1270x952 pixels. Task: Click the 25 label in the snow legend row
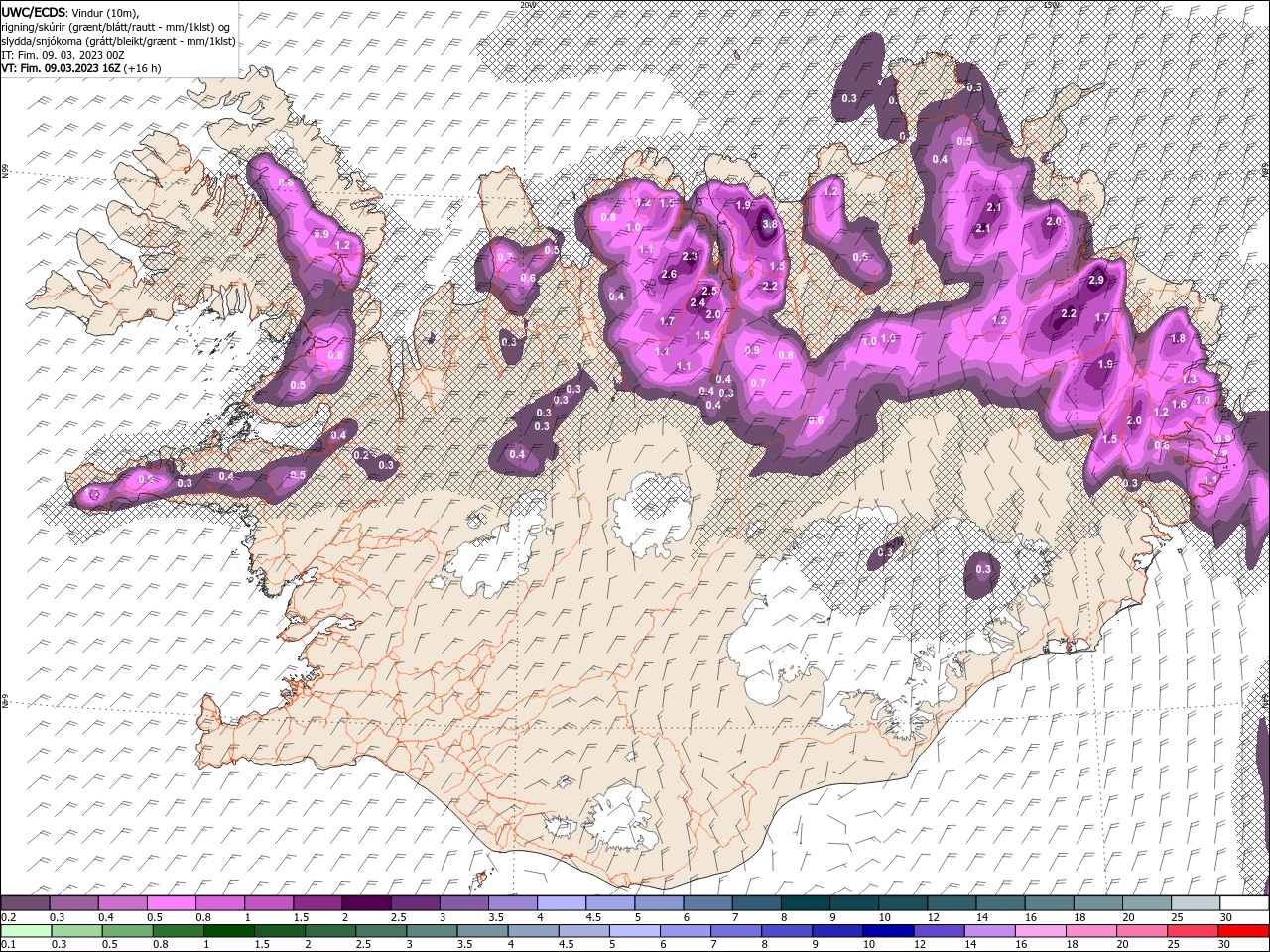click(1178, 917)
